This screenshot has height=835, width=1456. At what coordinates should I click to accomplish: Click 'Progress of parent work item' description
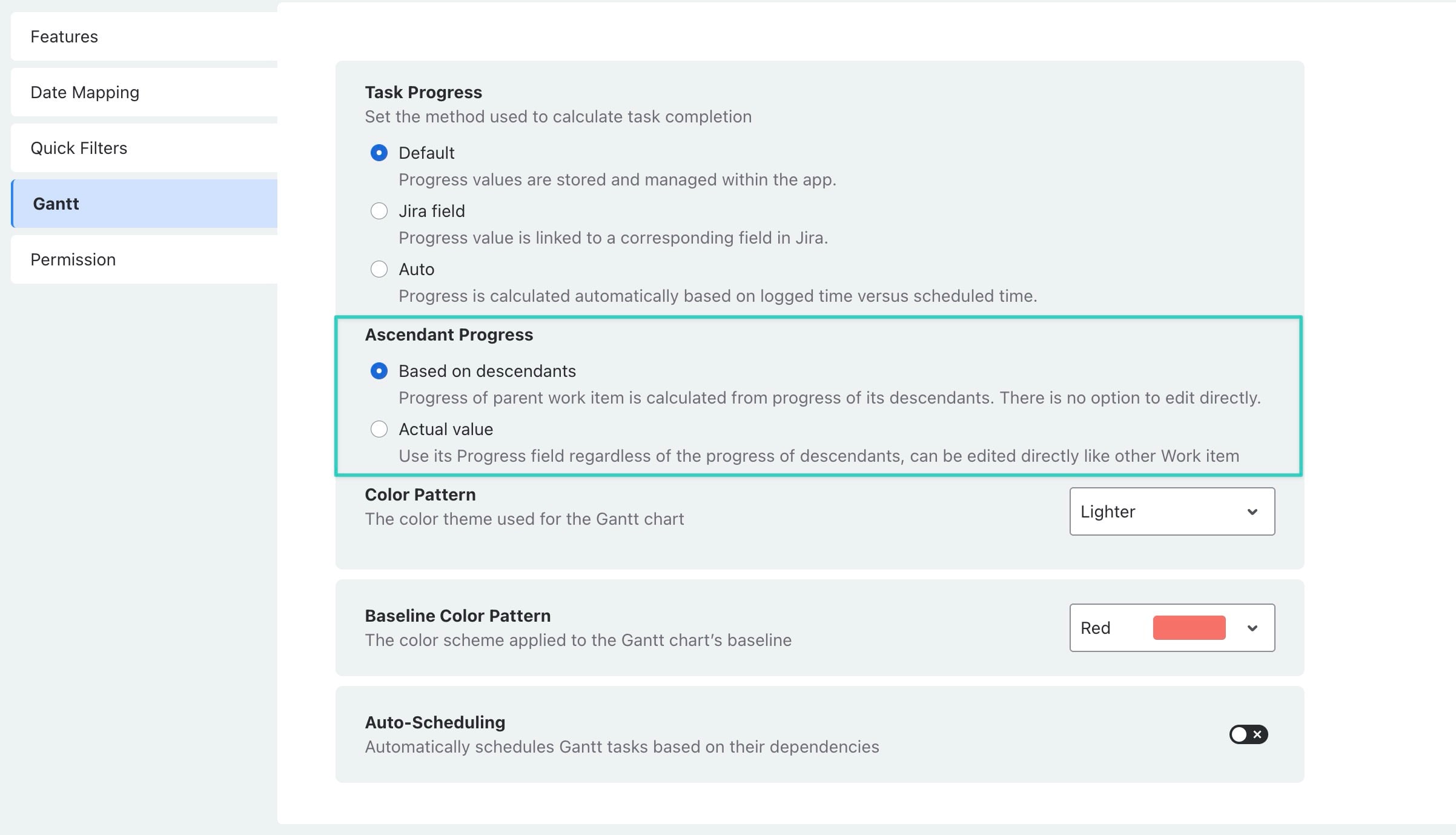pyautogui.click(x=830, y=398)
